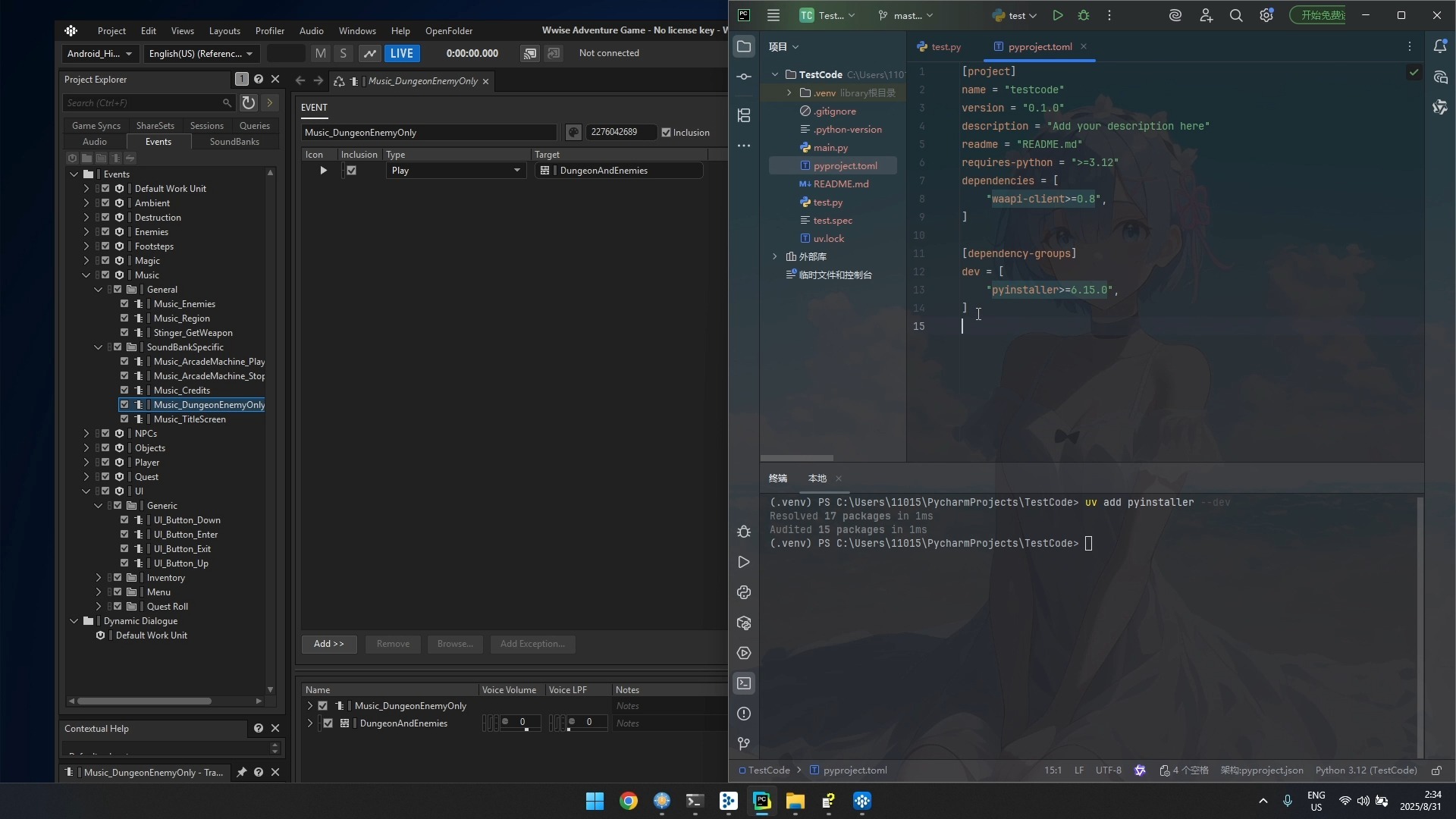Open the Android platform dropdown
This screenshot has width=1456, height=819.
[99, 53]
